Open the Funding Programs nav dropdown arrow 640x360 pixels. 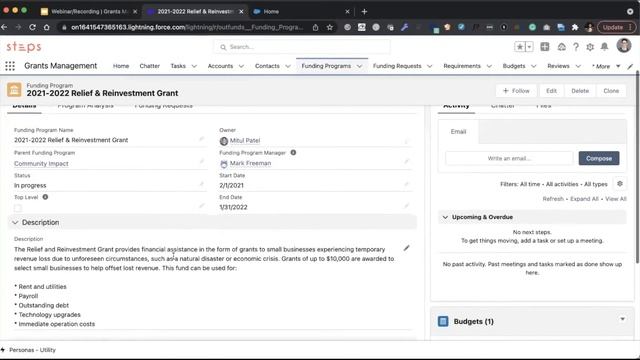pyautogui.click(x=359, y=66)
